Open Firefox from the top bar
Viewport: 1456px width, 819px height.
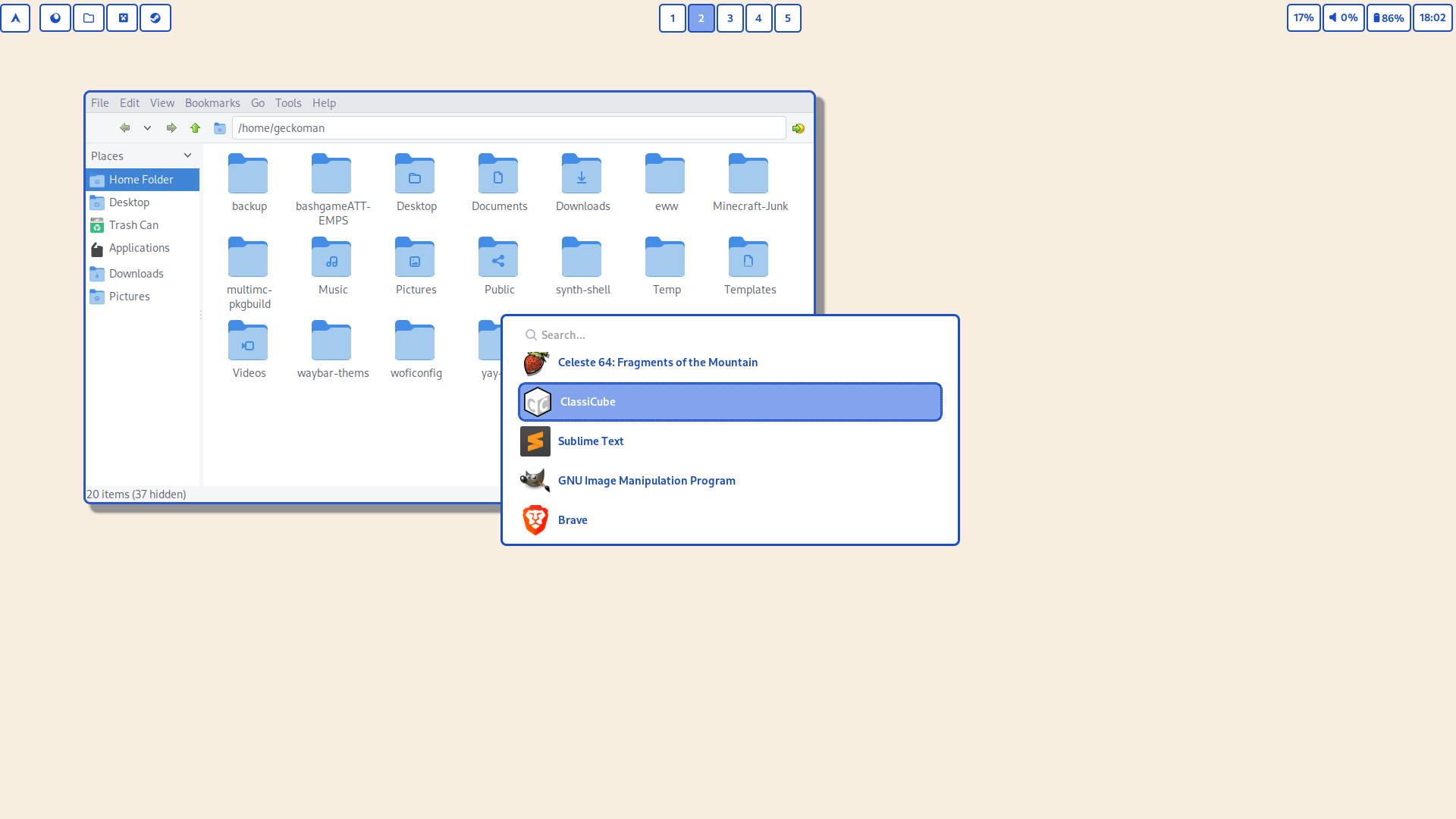(55, 18)
